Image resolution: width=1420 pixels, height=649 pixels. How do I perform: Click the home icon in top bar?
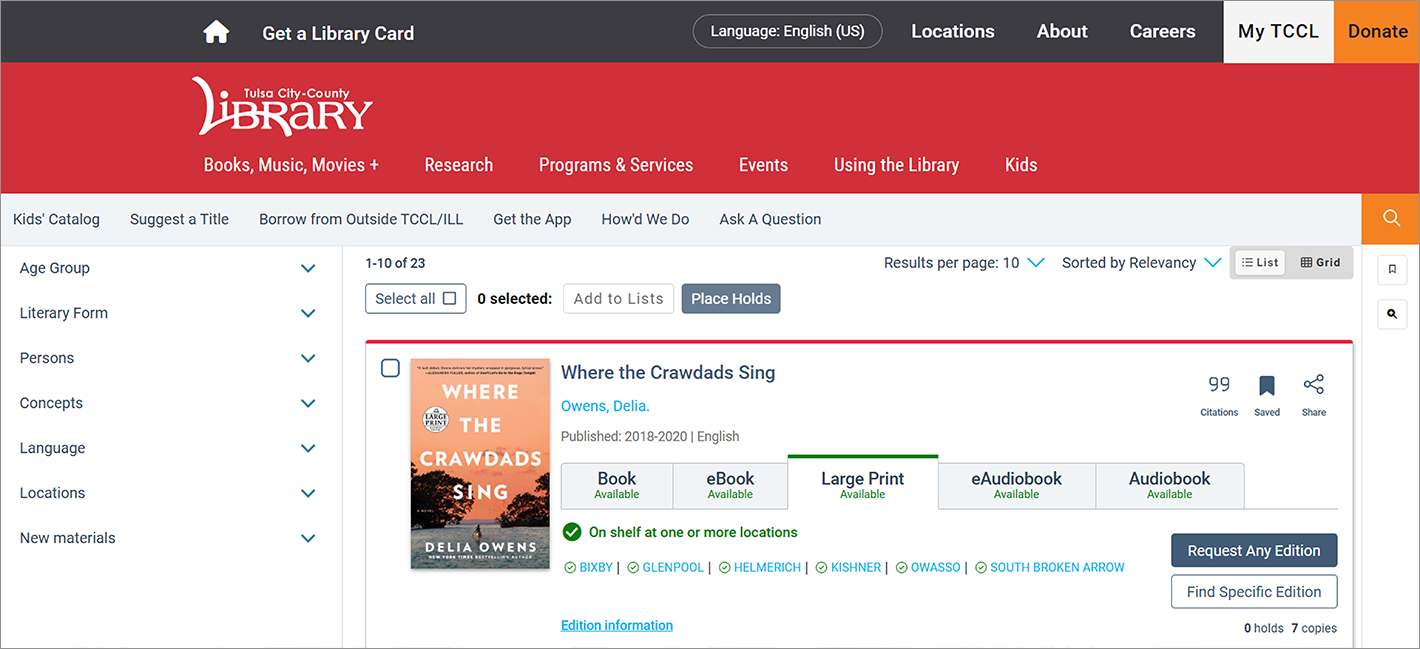(216, 33)
